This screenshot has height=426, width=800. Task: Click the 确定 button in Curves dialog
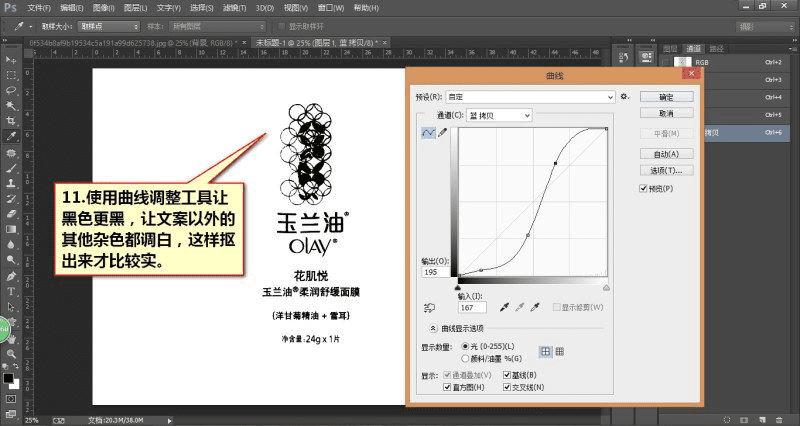pyautogui.click(x=666, y=97)
